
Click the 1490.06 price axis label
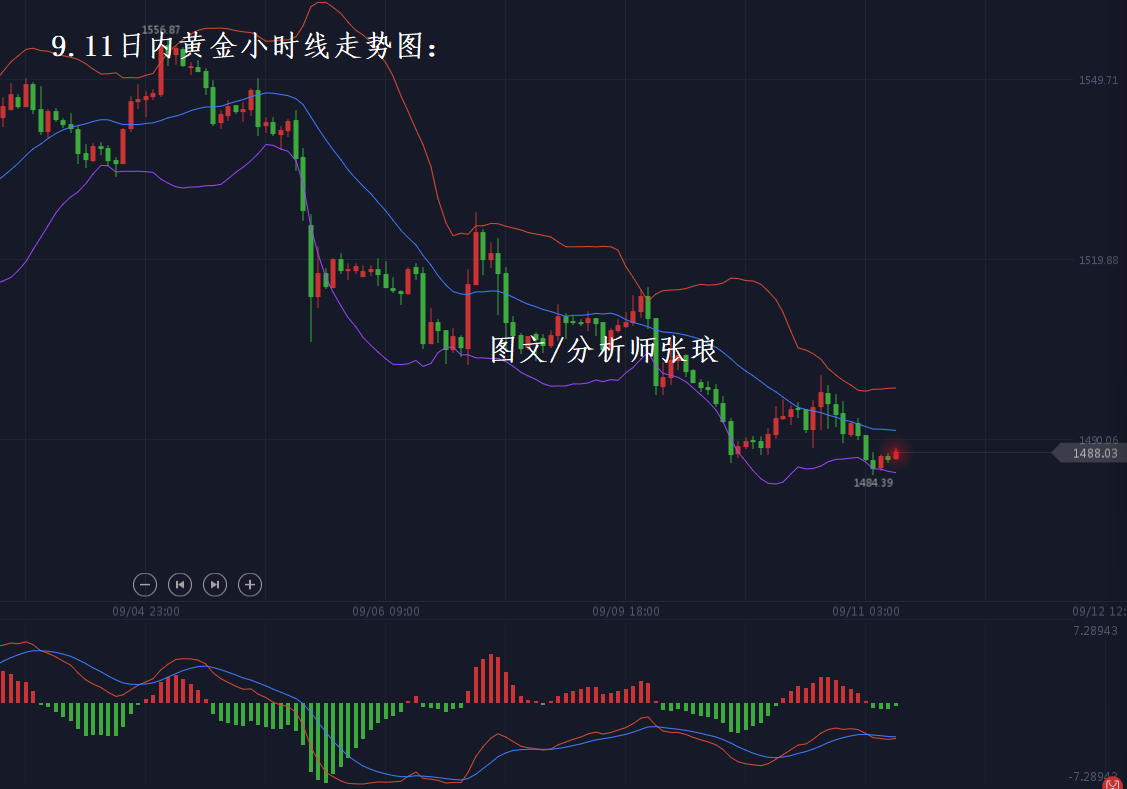click(1098, 440)
